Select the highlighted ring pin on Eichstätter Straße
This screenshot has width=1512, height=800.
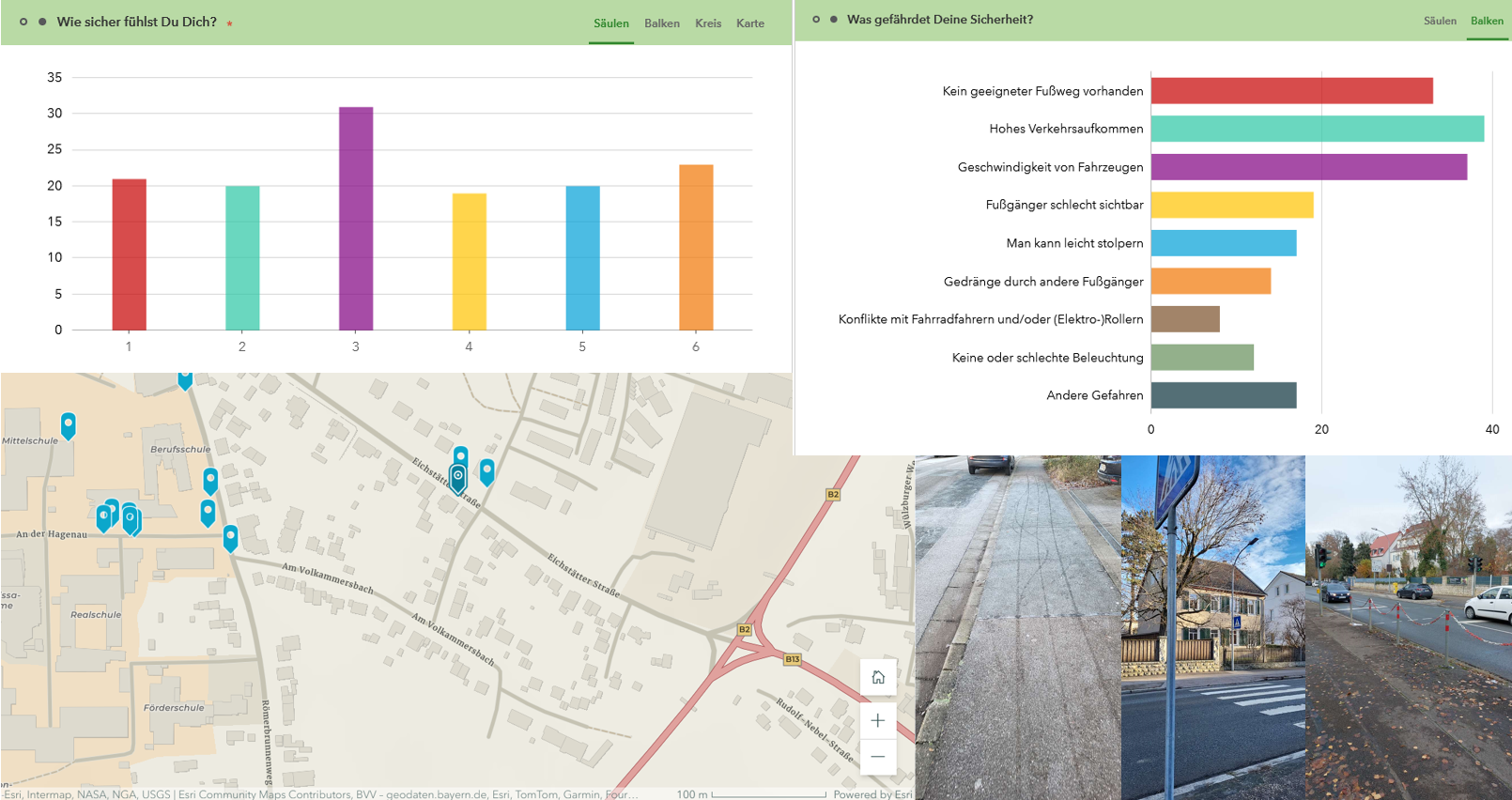(457, 478)
